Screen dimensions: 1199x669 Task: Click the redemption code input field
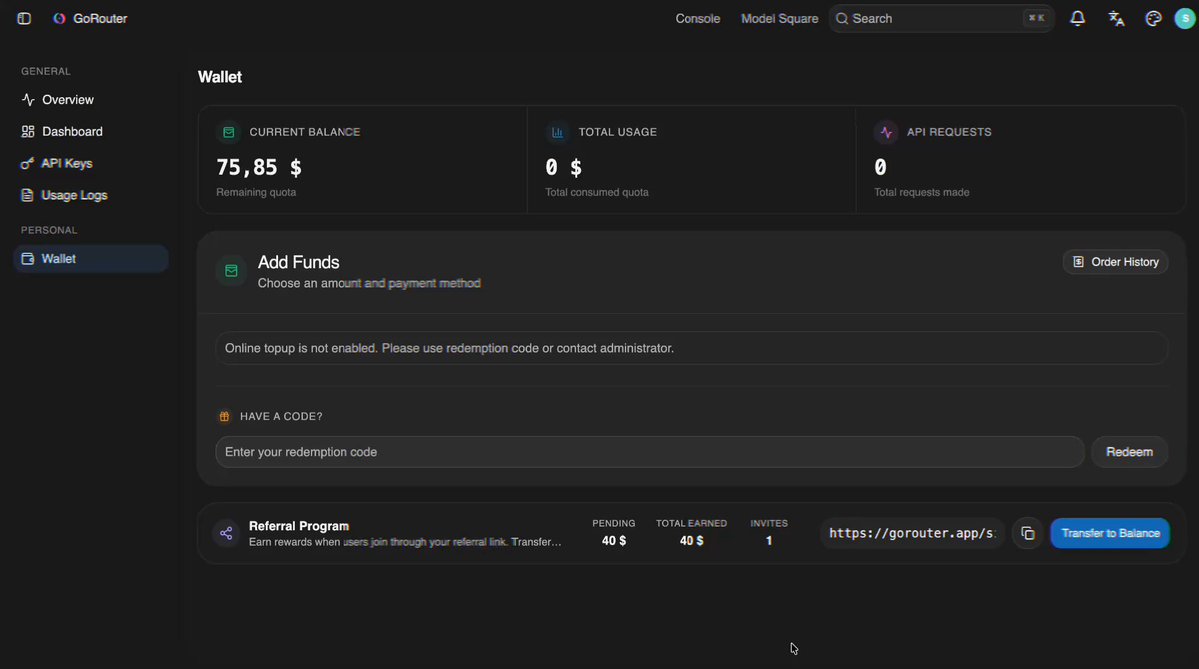coord(650,452)
